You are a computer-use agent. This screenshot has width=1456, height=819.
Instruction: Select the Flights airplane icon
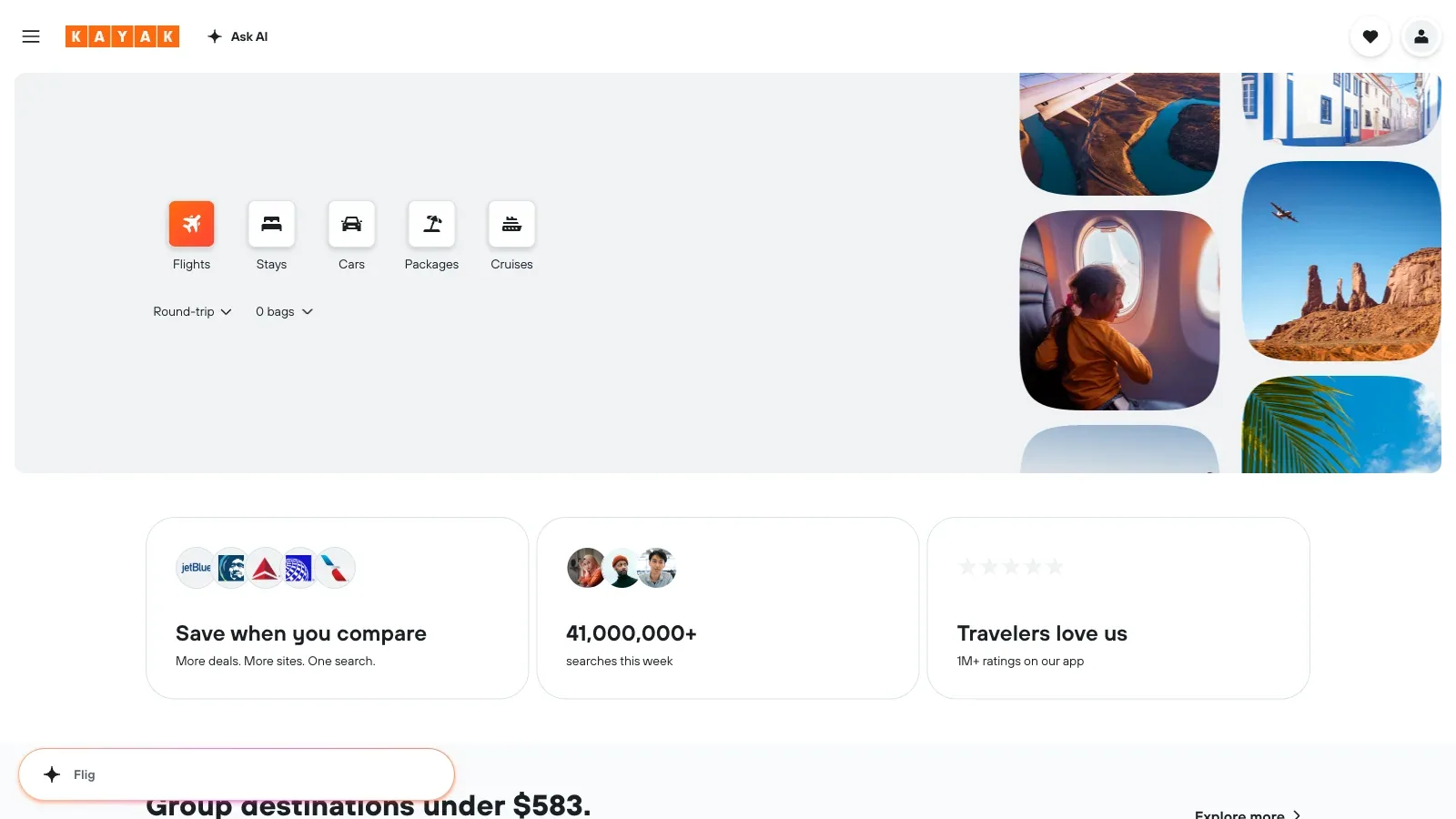(191, 224)
